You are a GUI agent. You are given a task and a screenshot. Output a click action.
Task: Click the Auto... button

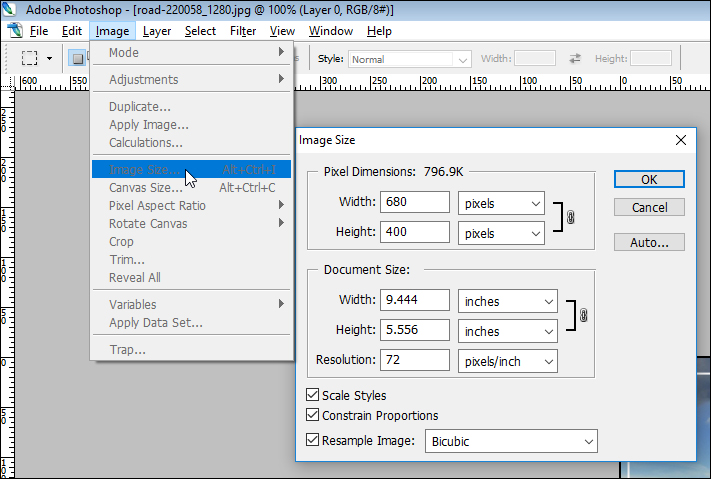pos(649,242)
